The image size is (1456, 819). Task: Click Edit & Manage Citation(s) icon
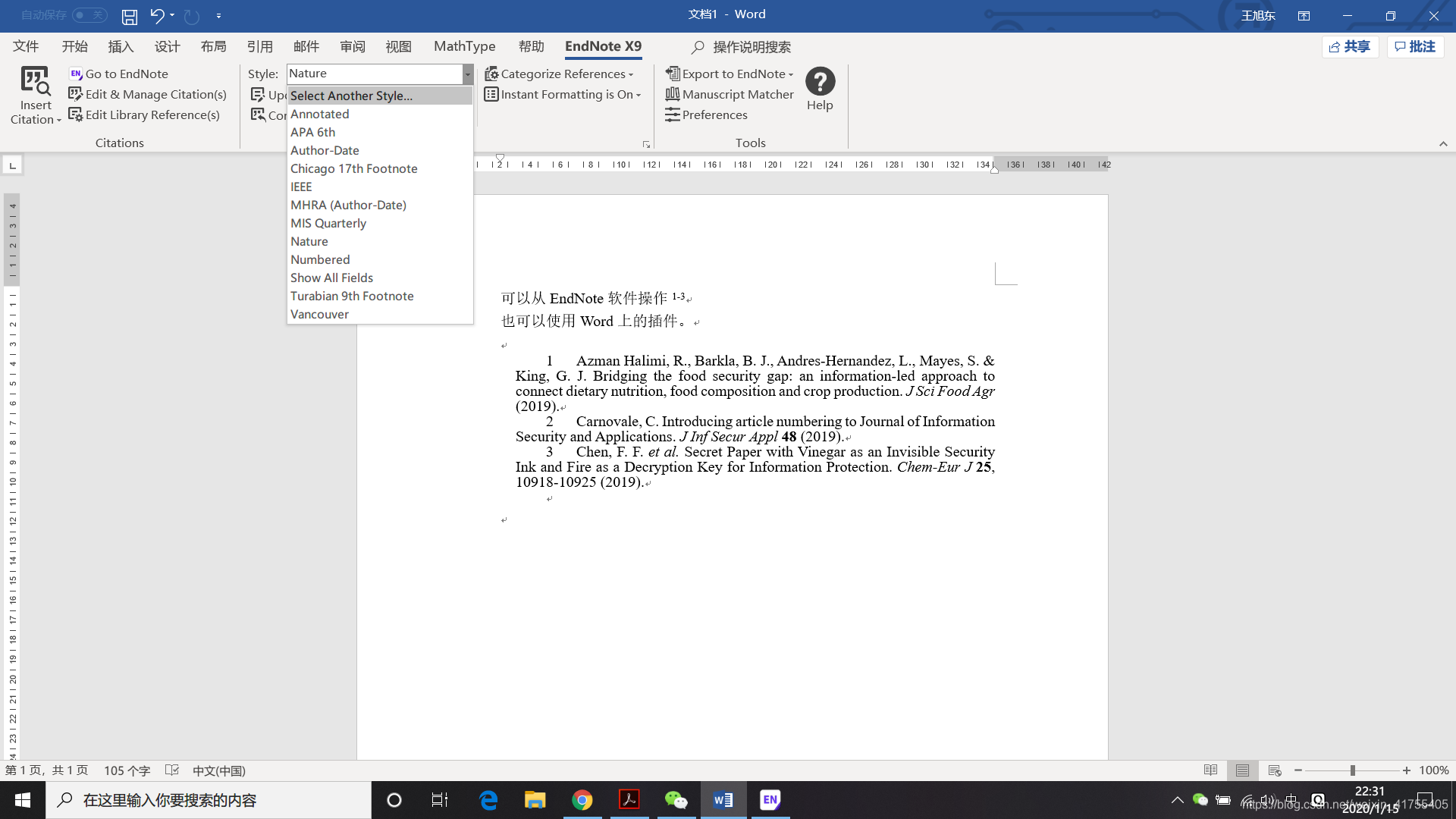coord(75,94)
